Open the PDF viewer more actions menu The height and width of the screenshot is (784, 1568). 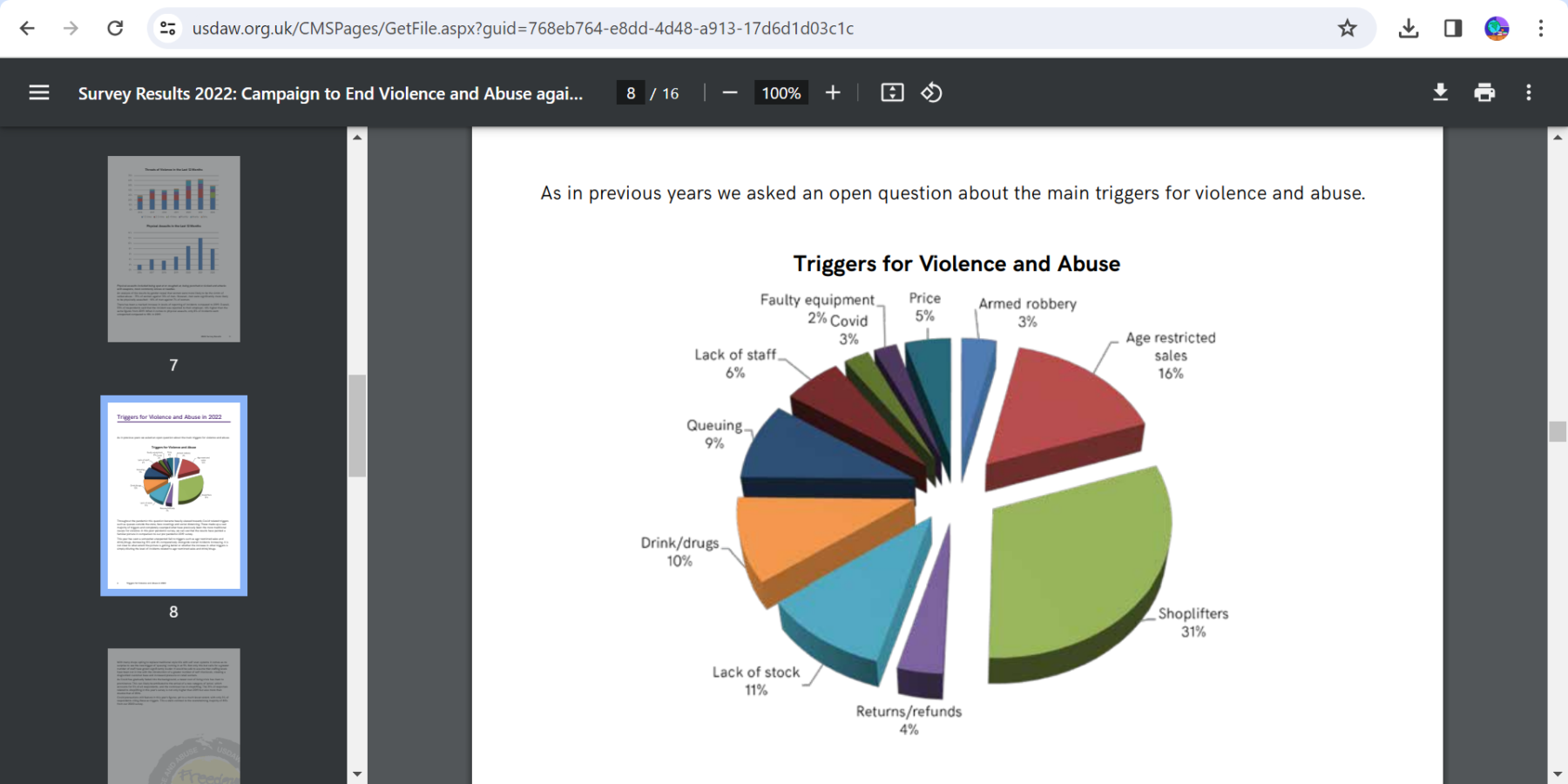(x=1528, y=92)
